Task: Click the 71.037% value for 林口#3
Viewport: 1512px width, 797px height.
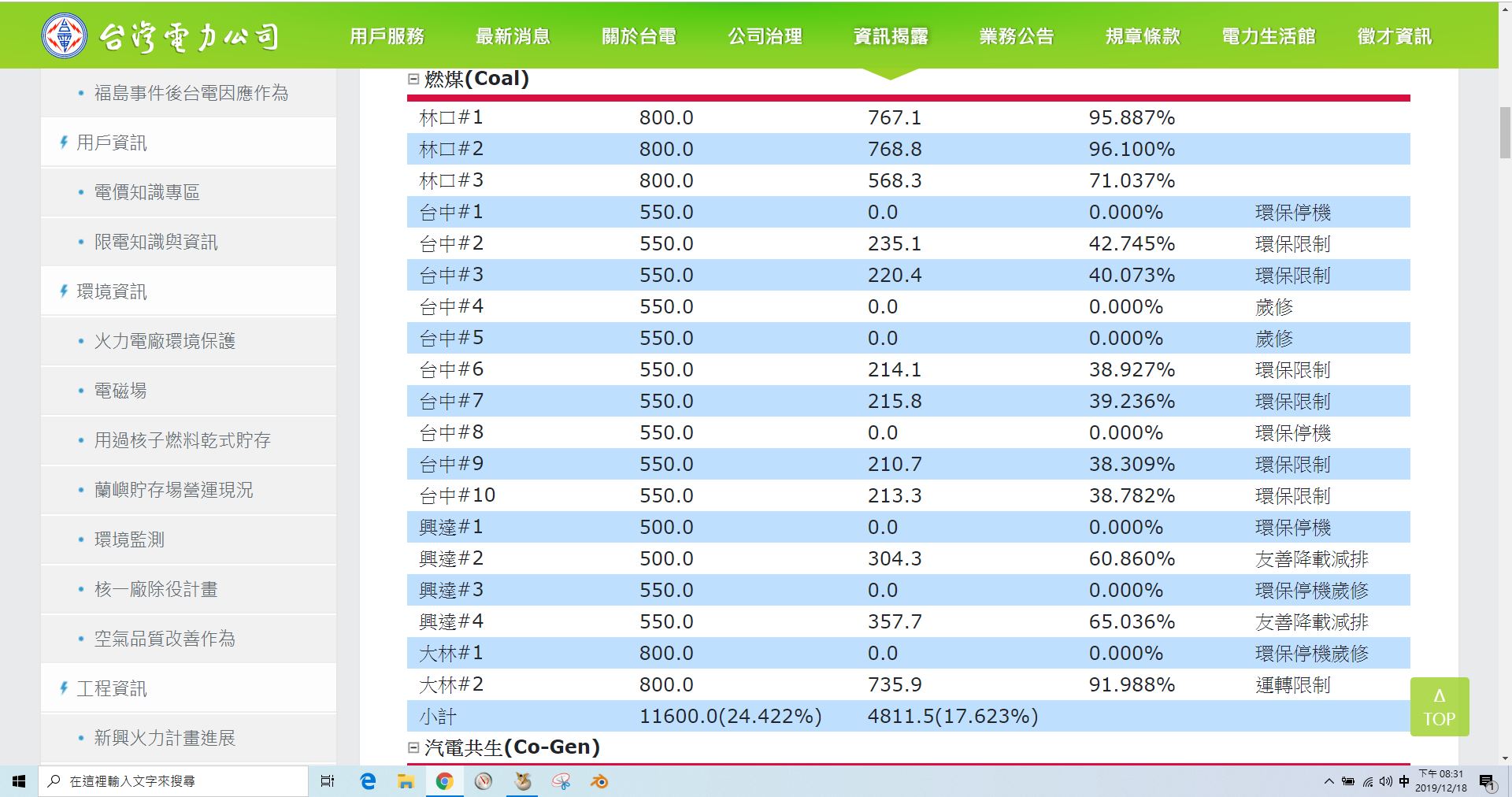Action: point(1132,180)
